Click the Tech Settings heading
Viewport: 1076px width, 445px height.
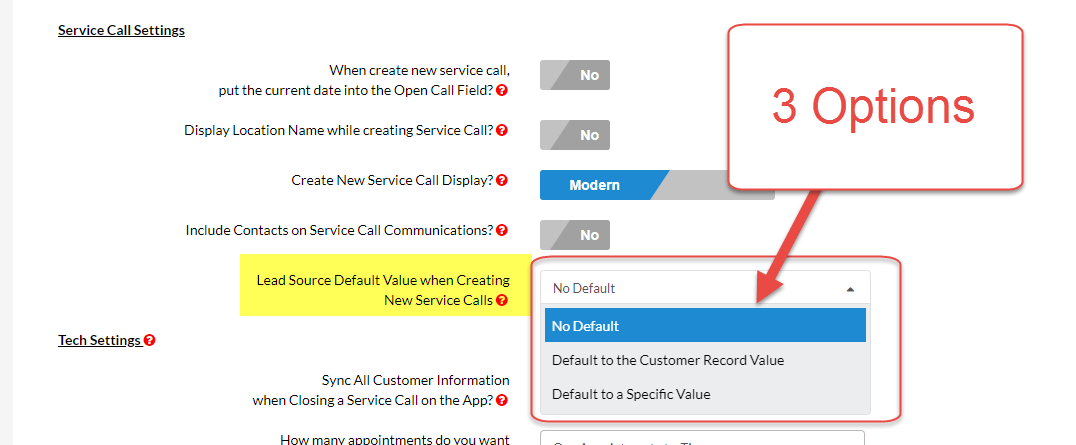[x=99, y=340]
